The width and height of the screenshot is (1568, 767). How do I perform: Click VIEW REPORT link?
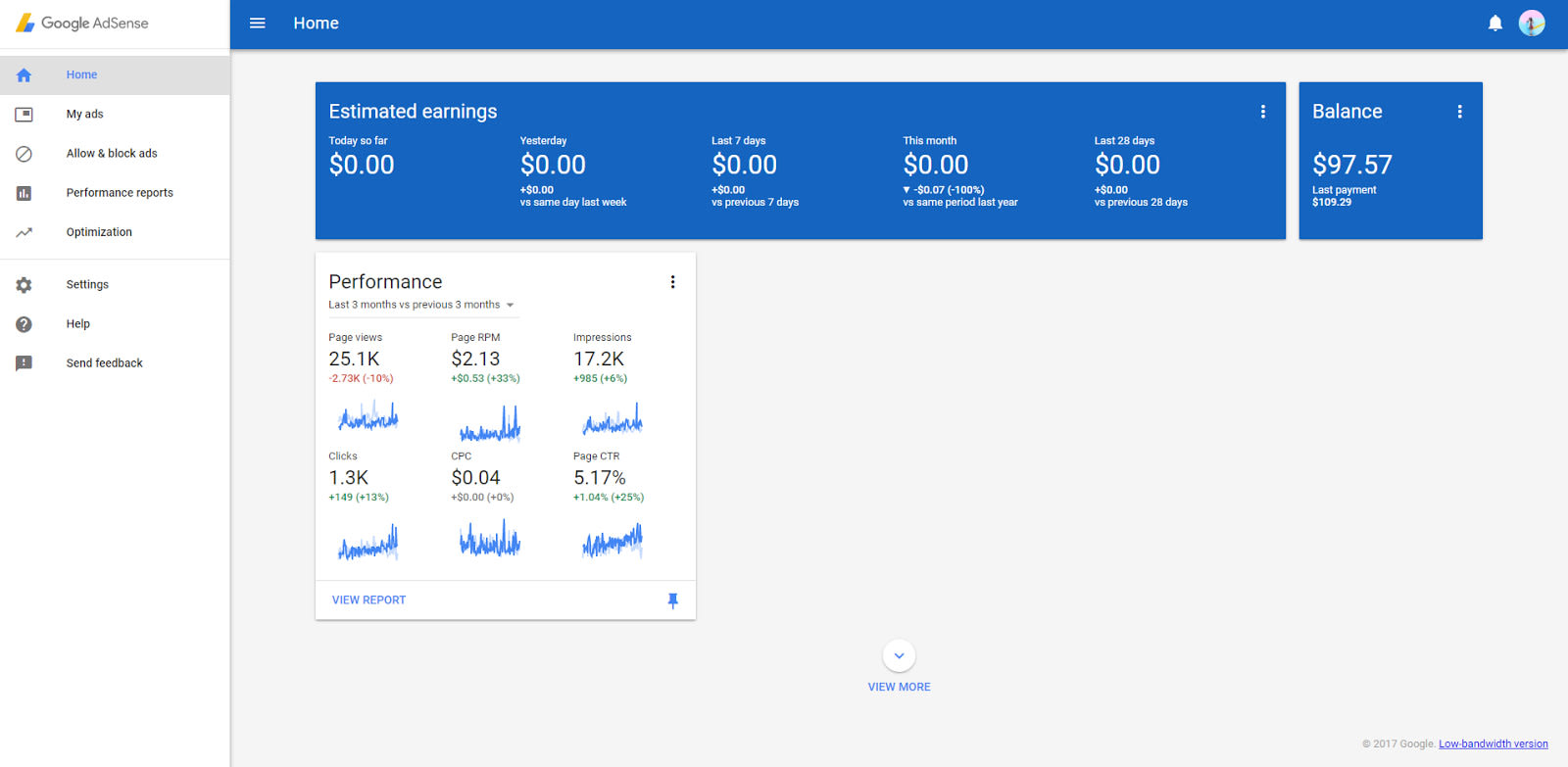pyautogui.click(x=368, y=600)
